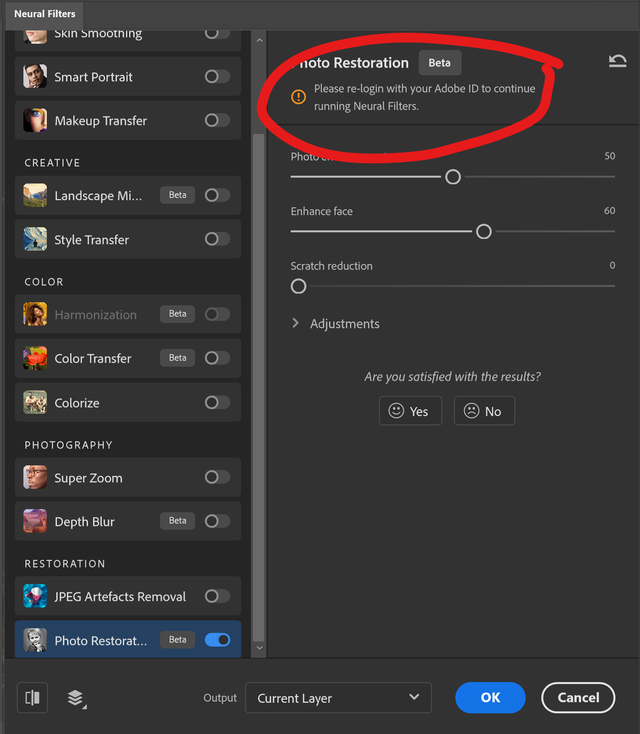
Task: Click the Scratch reduction slider handle
Action: coord(298,286)
